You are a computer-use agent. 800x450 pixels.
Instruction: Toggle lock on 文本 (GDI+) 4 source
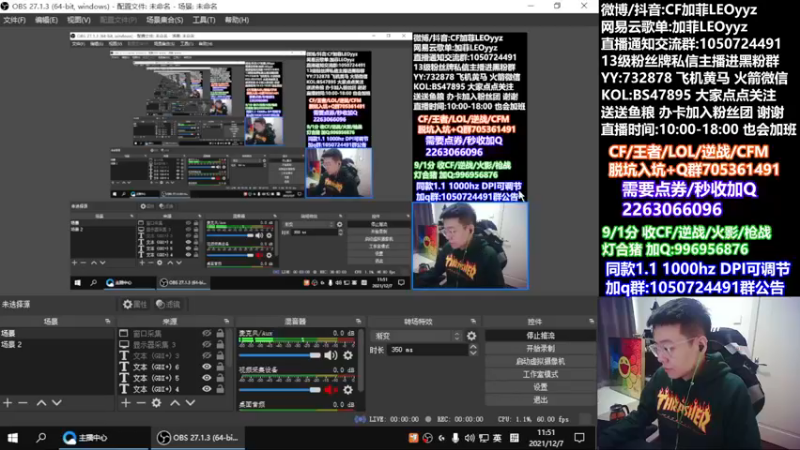(x=220, y=389)
